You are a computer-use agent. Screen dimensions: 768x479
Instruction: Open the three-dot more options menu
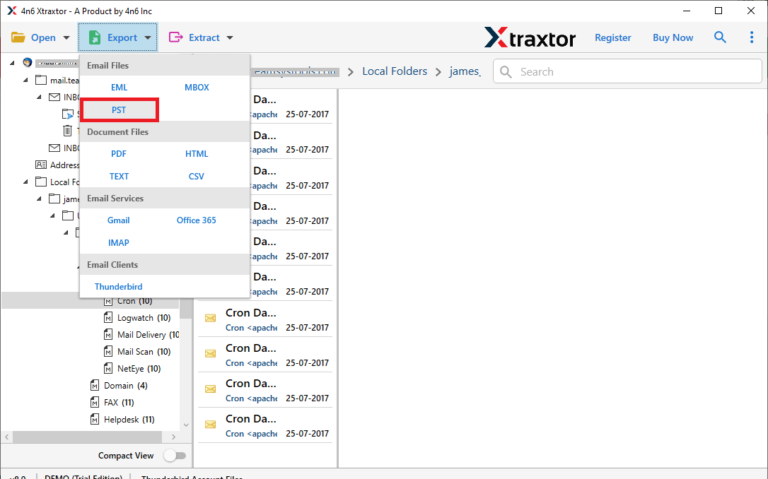(x=751, y=37)
